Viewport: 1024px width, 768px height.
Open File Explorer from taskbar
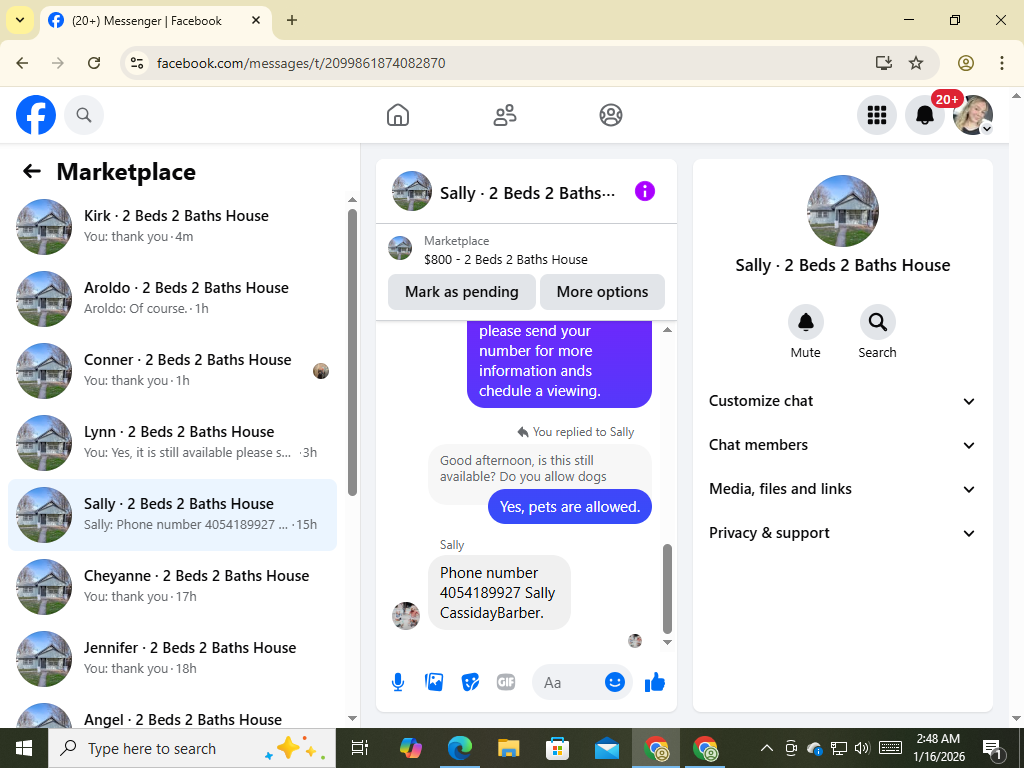(x=508, y=748)
